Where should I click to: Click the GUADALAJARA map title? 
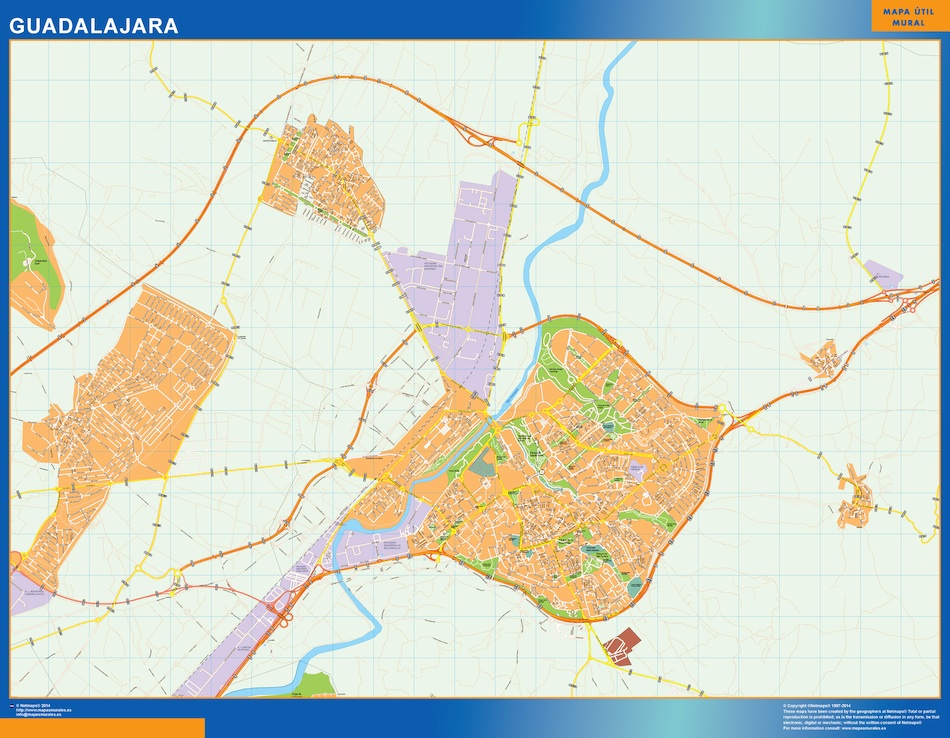(x=94, y=26)
